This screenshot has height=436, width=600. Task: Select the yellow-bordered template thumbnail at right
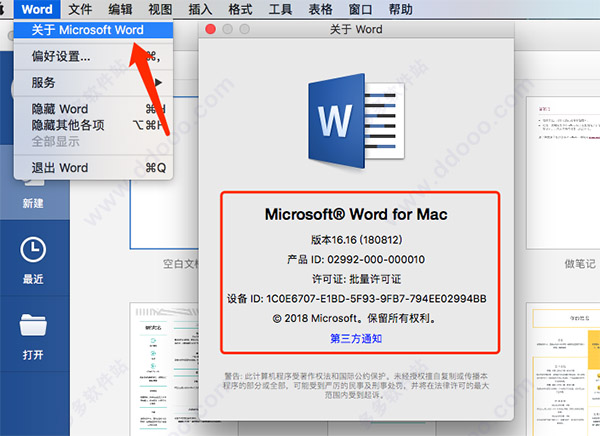point(563,369)
